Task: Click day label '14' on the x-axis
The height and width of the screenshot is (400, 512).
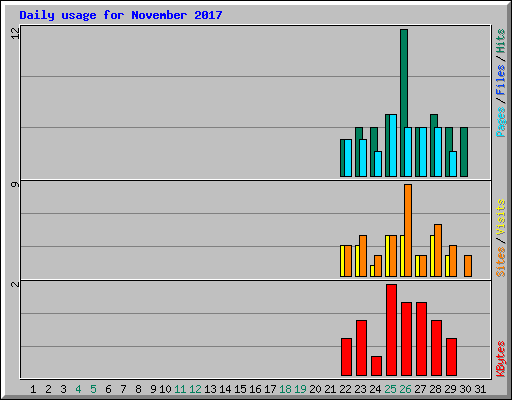Action: tap(225, 389)
